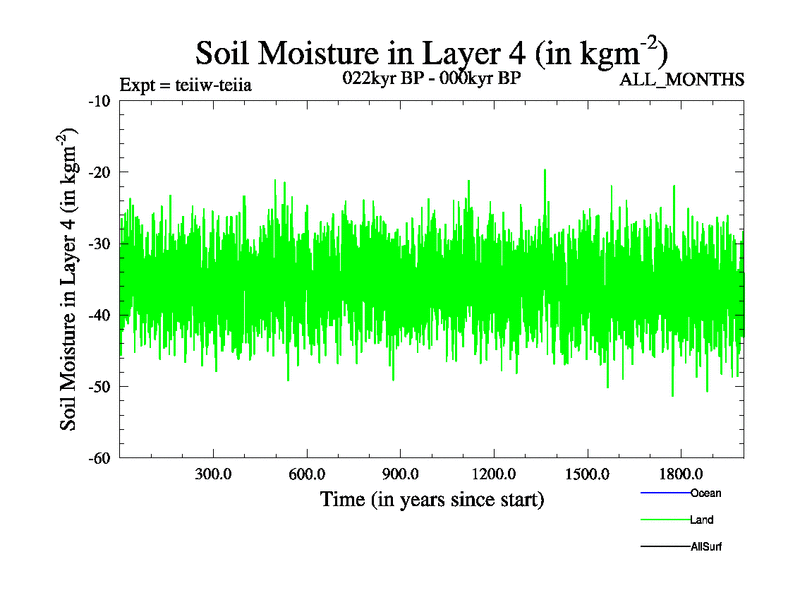This screenshot has height=600, width=800.
Task: Select the ALL_MONTHS label
Action: pos(683,80)
